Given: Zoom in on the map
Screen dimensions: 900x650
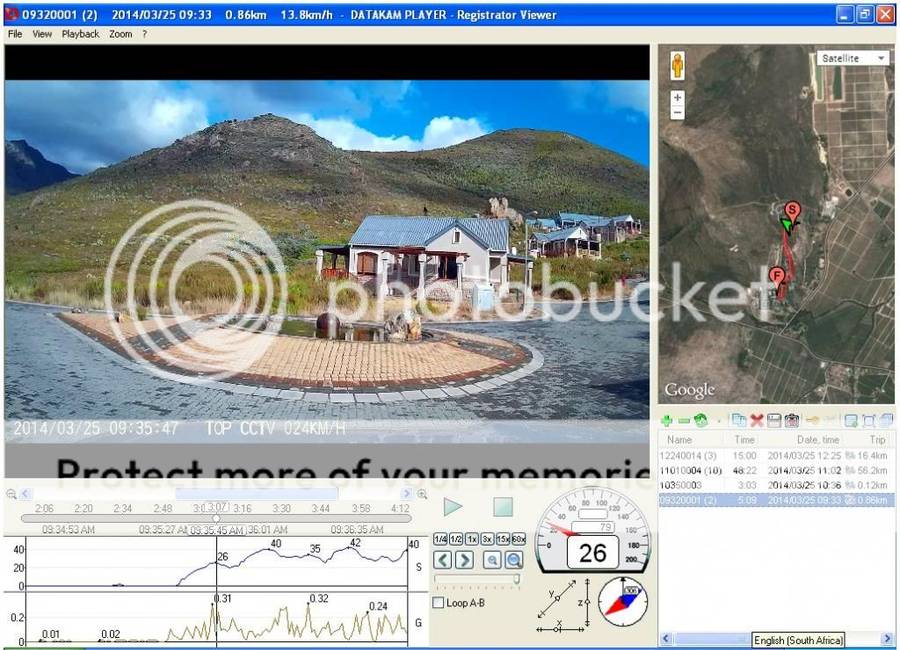Looking at the screenshot, I should (677, 98).
